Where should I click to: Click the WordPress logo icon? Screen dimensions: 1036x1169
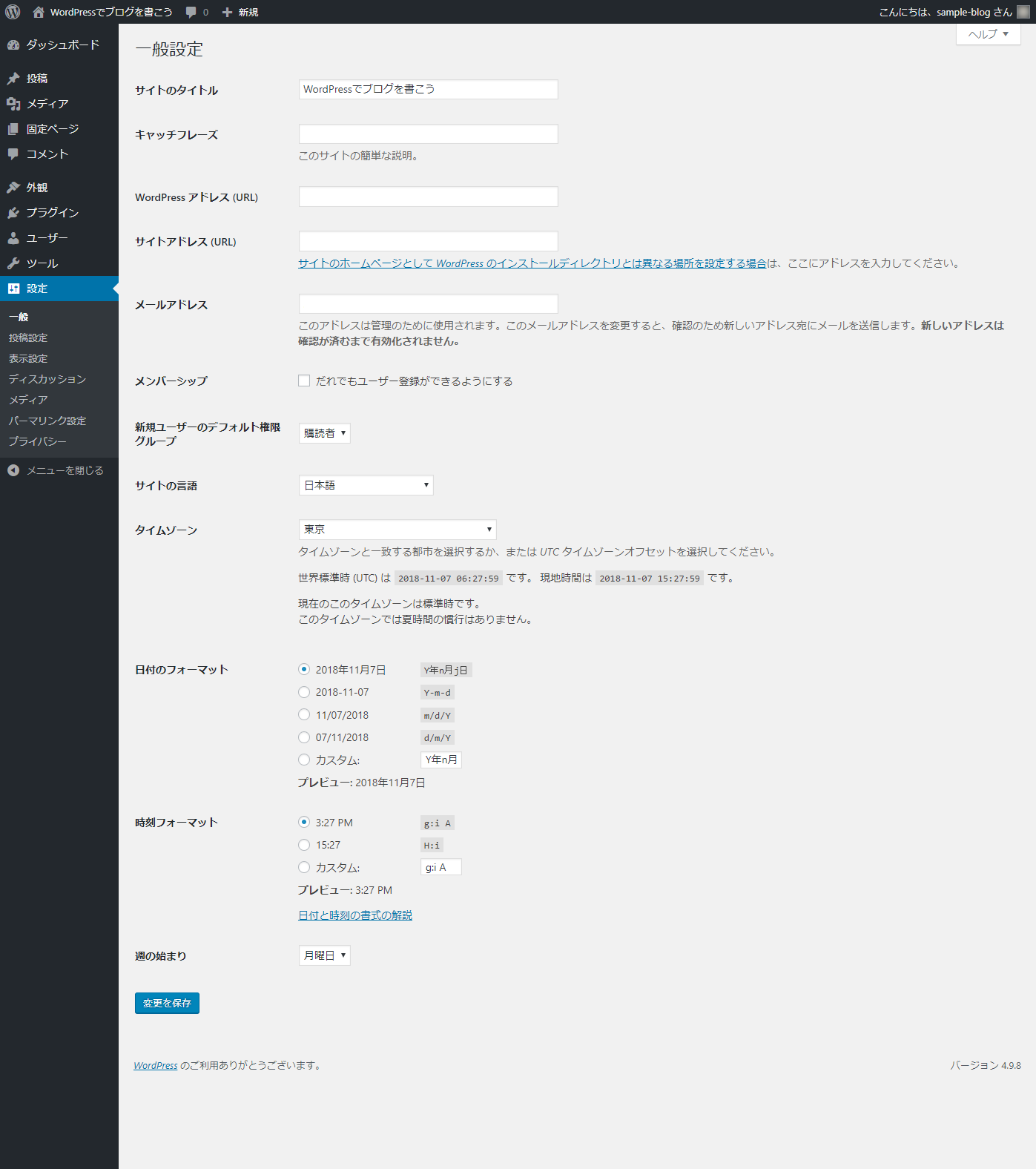(13, 12)
